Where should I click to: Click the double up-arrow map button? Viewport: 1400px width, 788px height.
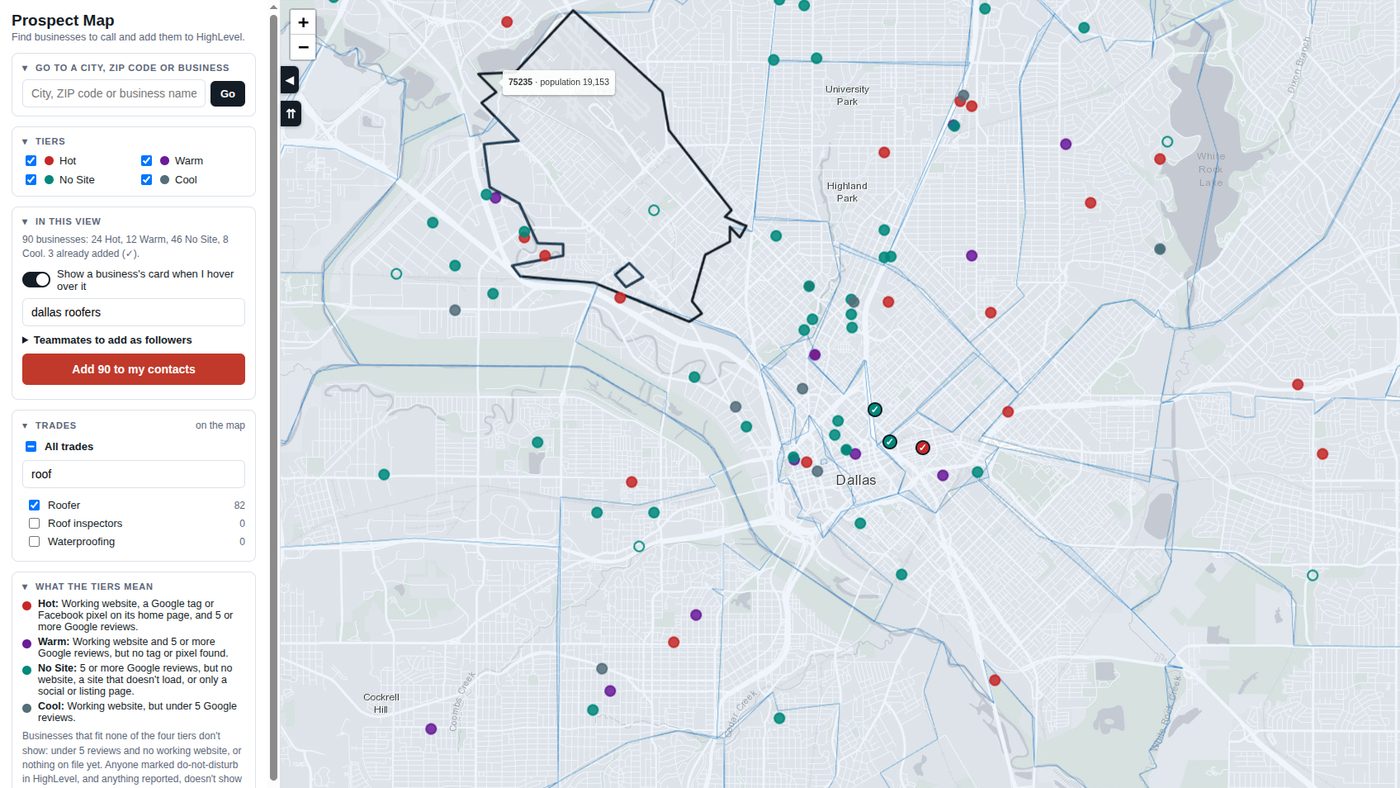coord(290,114)
